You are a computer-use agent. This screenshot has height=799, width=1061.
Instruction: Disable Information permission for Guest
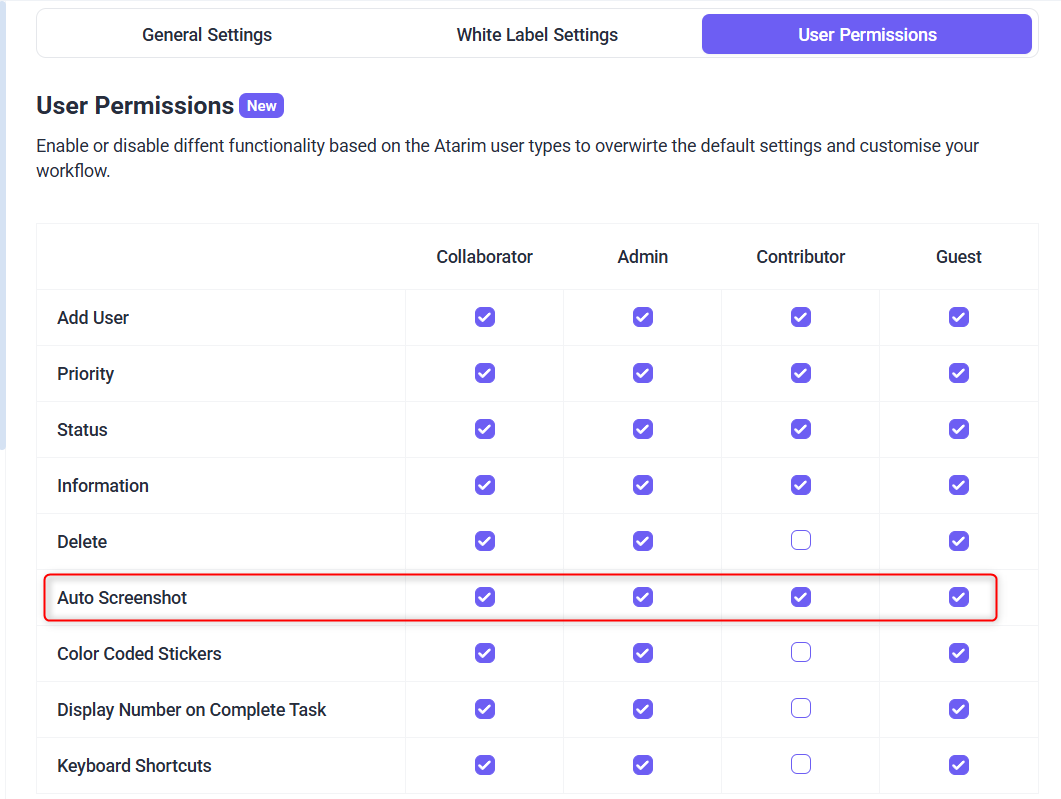tap(959, 485)
